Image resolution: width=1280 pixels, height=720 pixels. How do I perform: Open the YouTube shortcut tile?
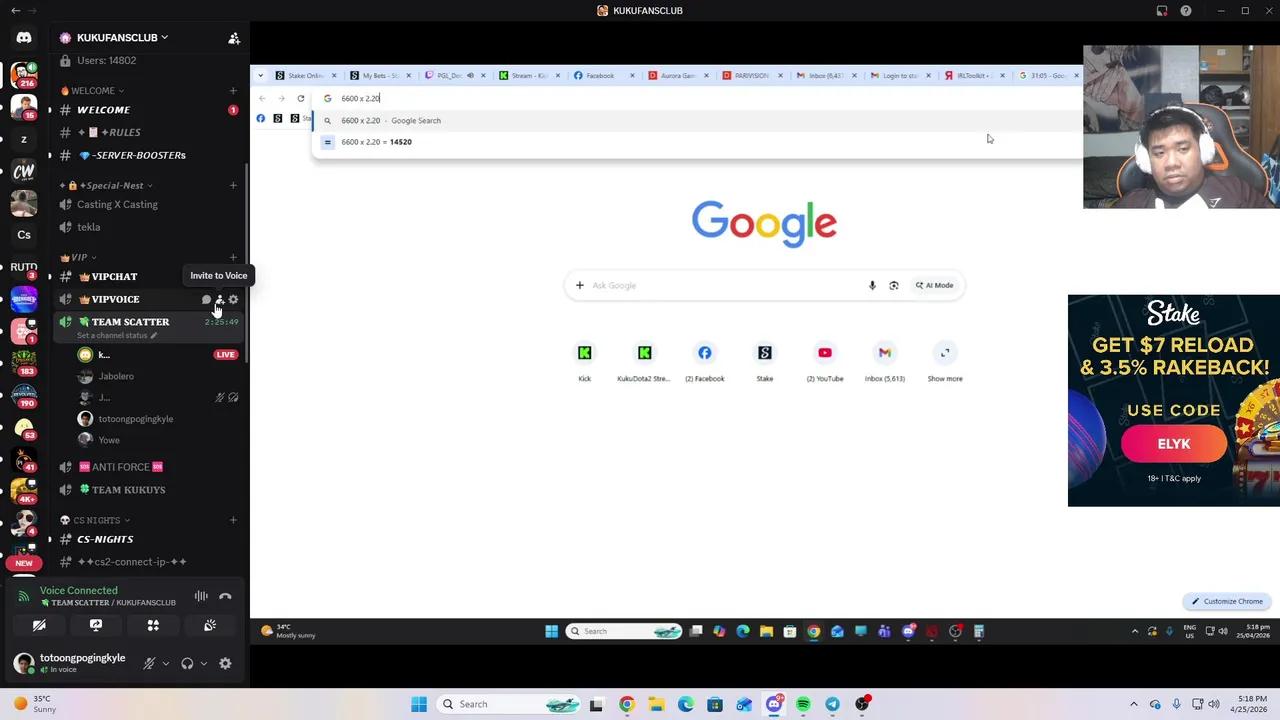[825, 362]
